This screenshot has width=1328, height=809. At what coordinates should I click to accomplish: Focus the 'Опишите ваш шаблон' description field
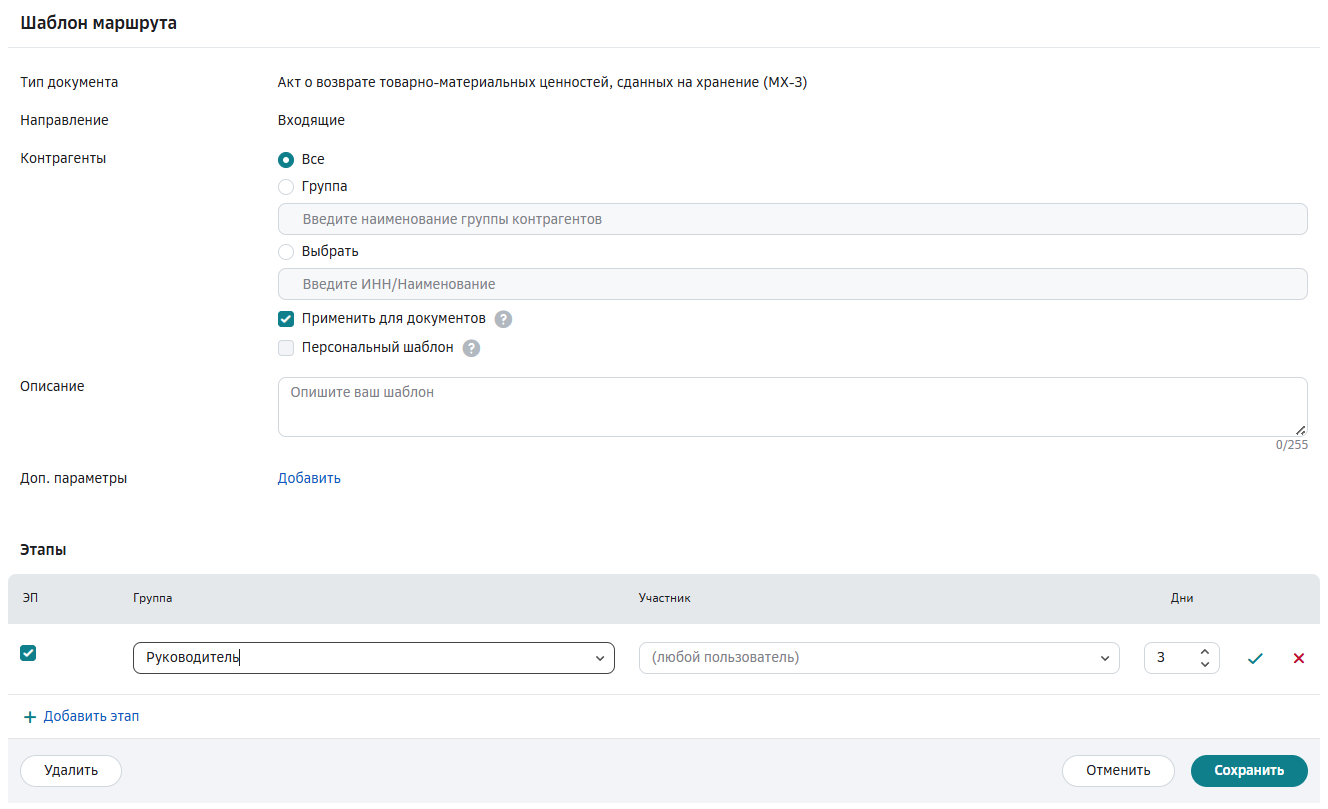pyautogui.click(x=793, y=407)
